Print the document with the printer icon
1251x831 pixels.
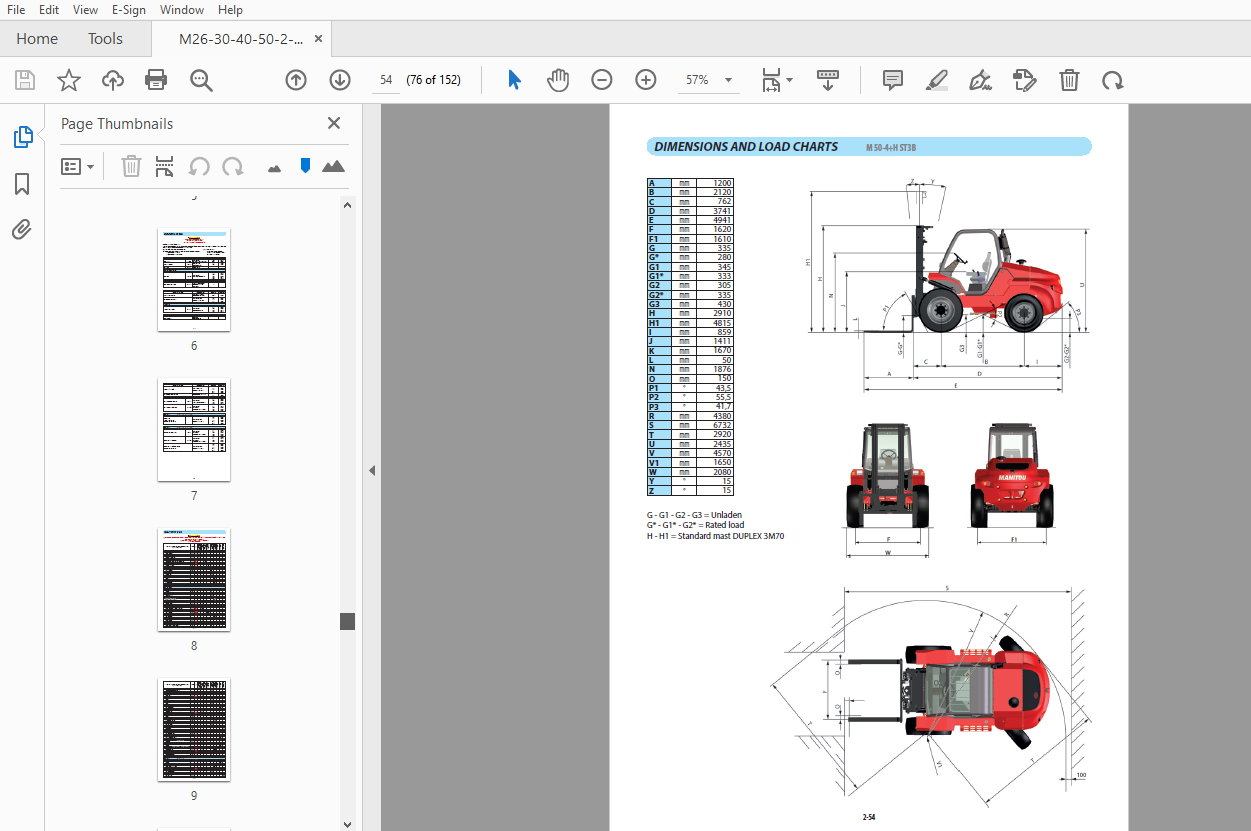(x=156, y=80)
